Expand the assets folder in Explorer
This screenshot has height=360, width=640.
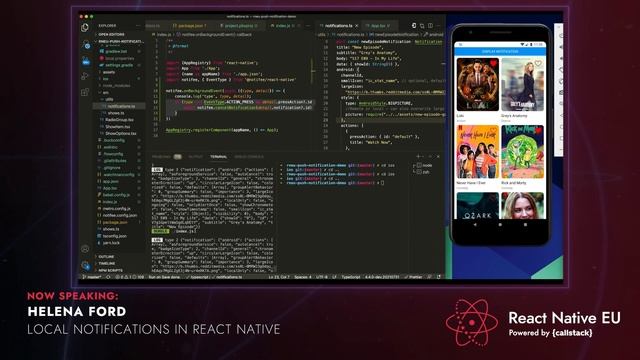tap(108, 72)
